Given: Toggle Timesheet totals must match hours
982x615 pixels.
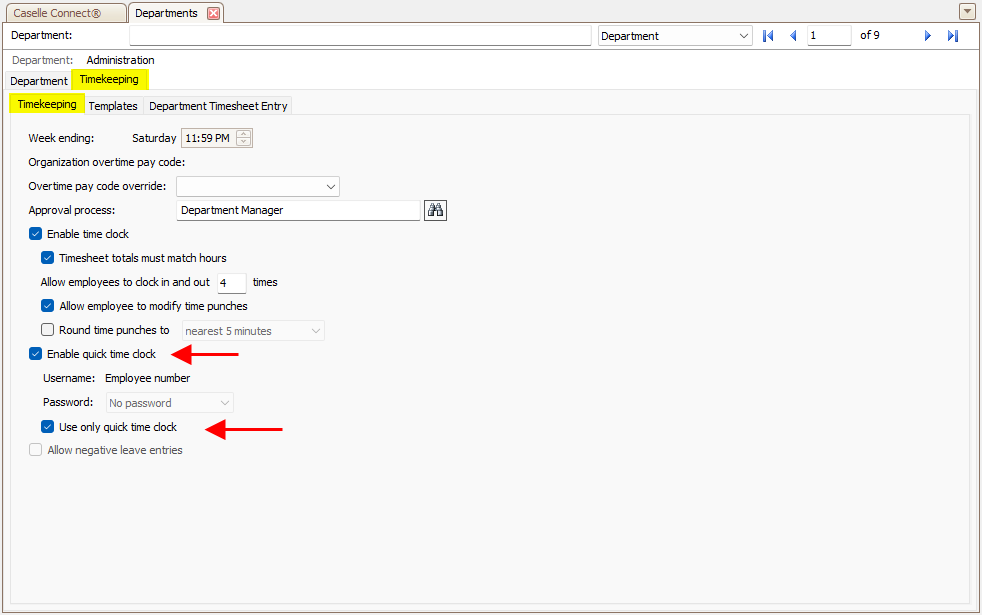Looking at the screenshot, I should pyautogui.click(x=48, y=258).
